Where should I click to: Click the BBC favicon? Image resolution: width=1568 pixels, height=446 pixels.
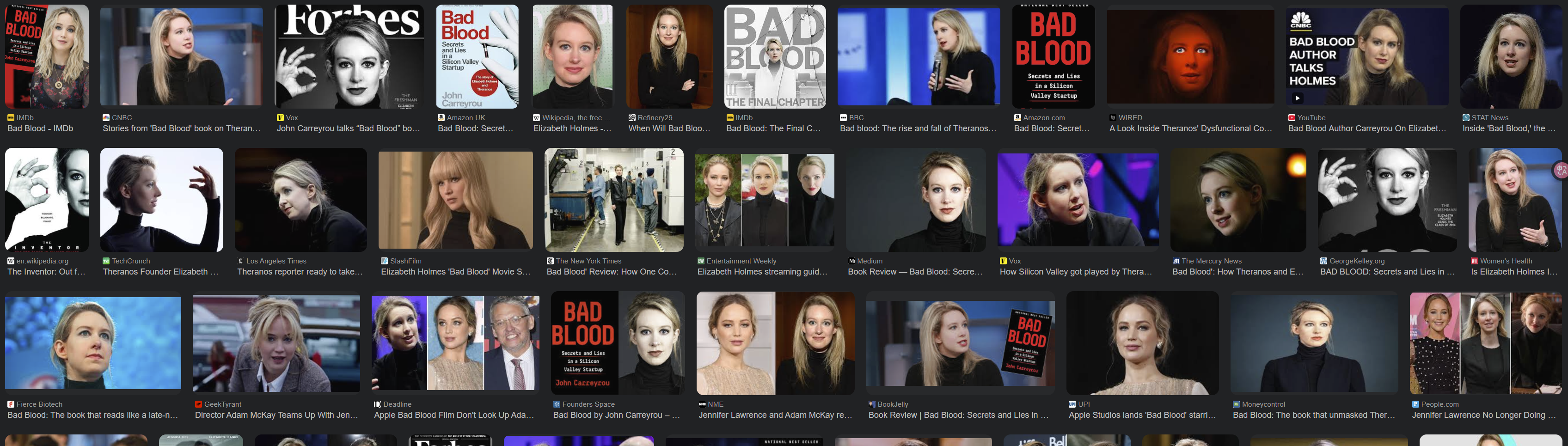click(x=843, y=117)
